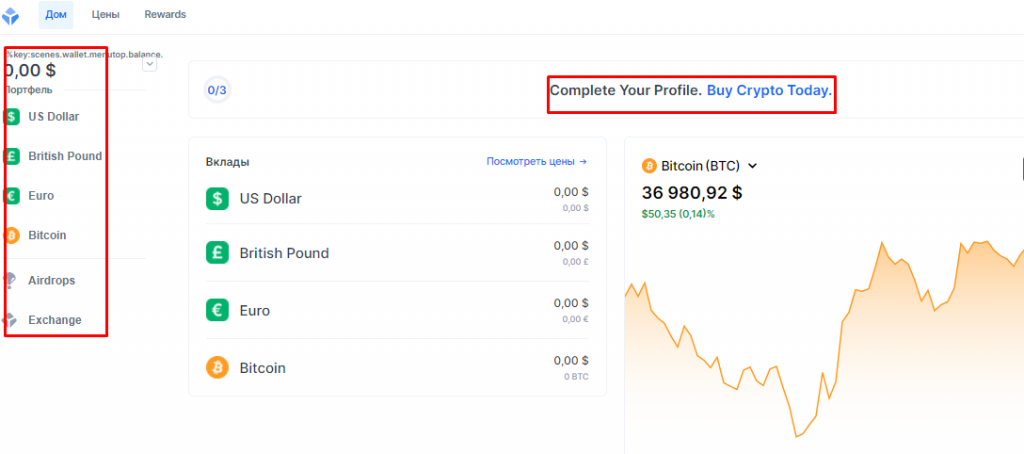Click the 0/3 profile progress indicator
This screenshot has width=1024, height=454.
pyautogui.click(x=217, y=90)
